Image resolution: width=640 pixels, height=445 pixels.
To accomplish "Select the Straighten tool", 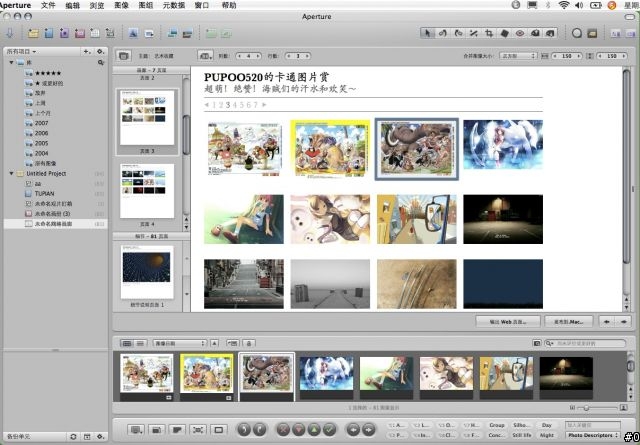I will pyautogui.click(x=473, y=33).
